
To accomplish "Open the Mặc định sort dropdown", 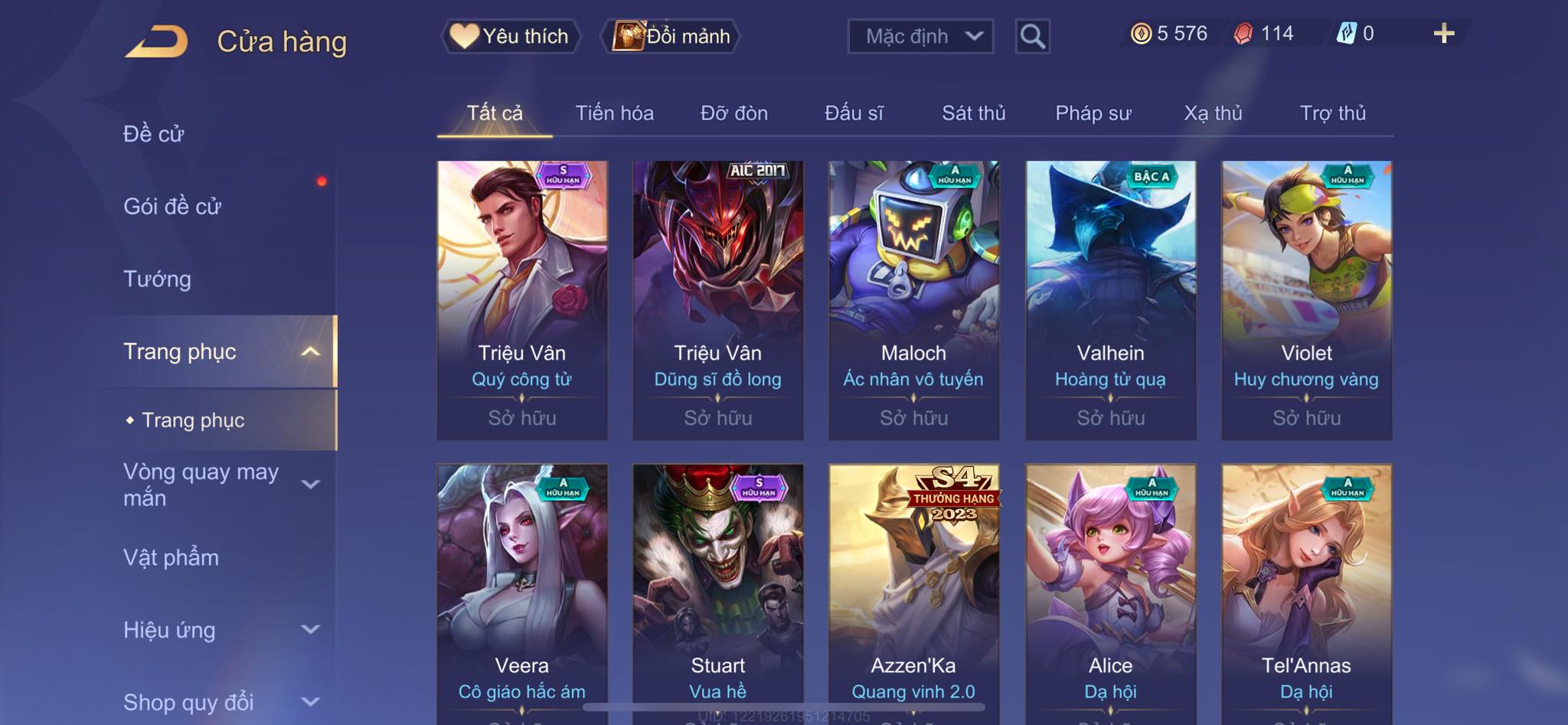I will click(x=920, y=36).
